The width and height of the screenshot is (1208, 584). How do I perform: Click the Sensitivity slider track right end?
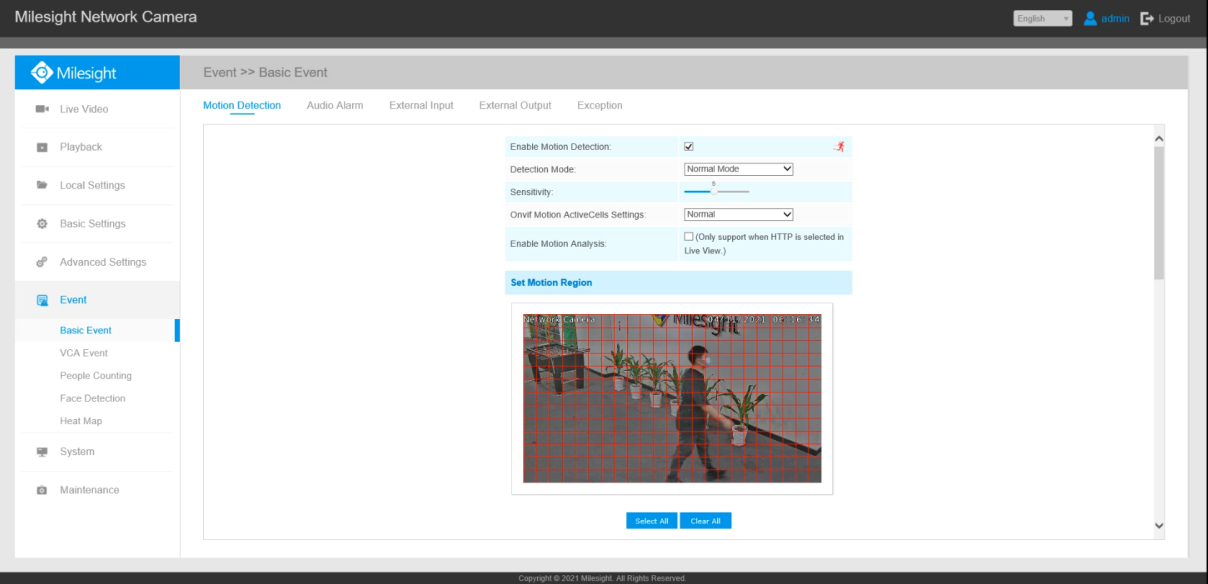[746, 191]
